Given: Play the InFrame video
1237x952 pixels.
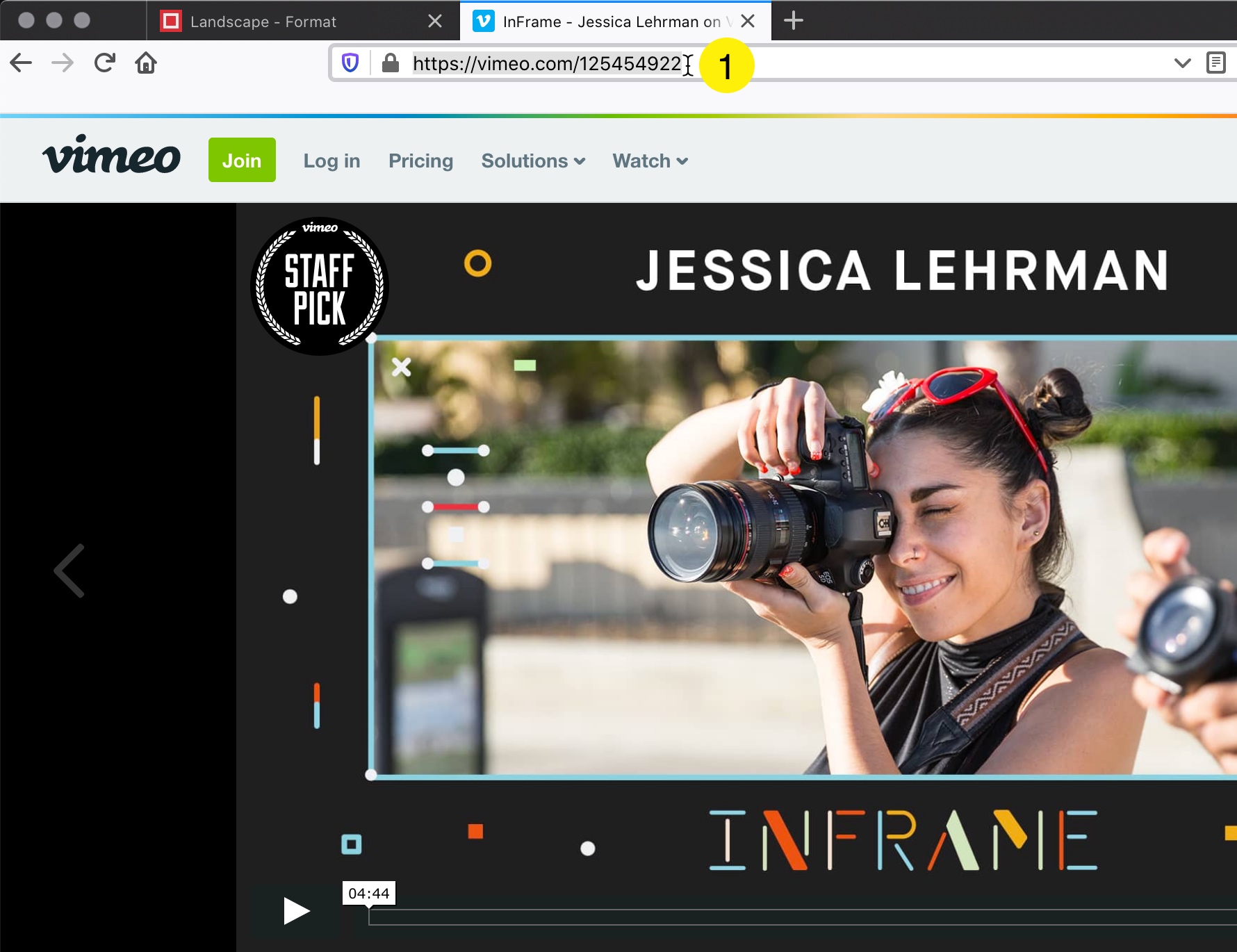Looking at the screenshot, I should point(296,910).
